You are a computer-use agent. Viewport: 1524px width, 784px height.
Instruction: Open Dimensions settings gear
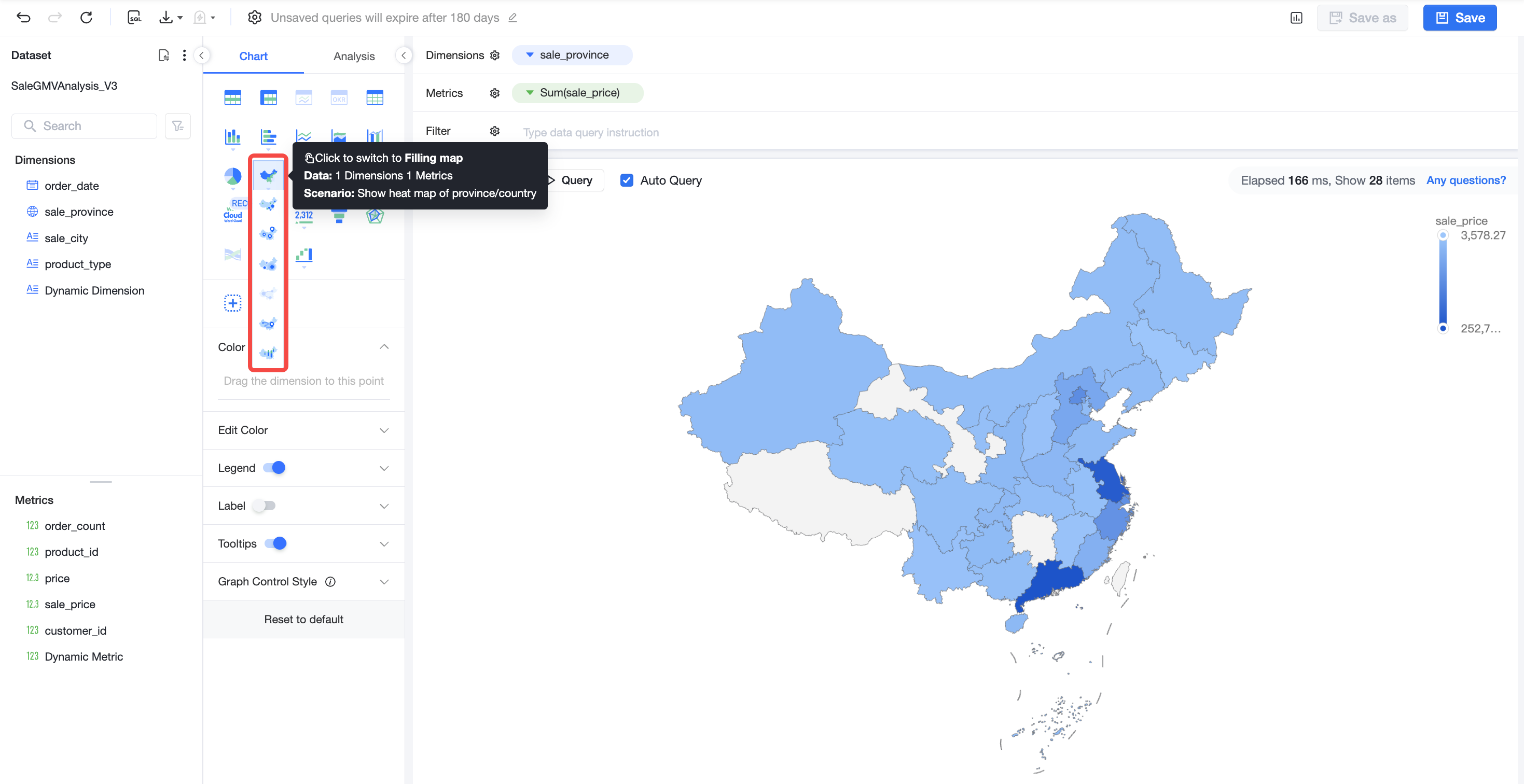tap(494, 55)
